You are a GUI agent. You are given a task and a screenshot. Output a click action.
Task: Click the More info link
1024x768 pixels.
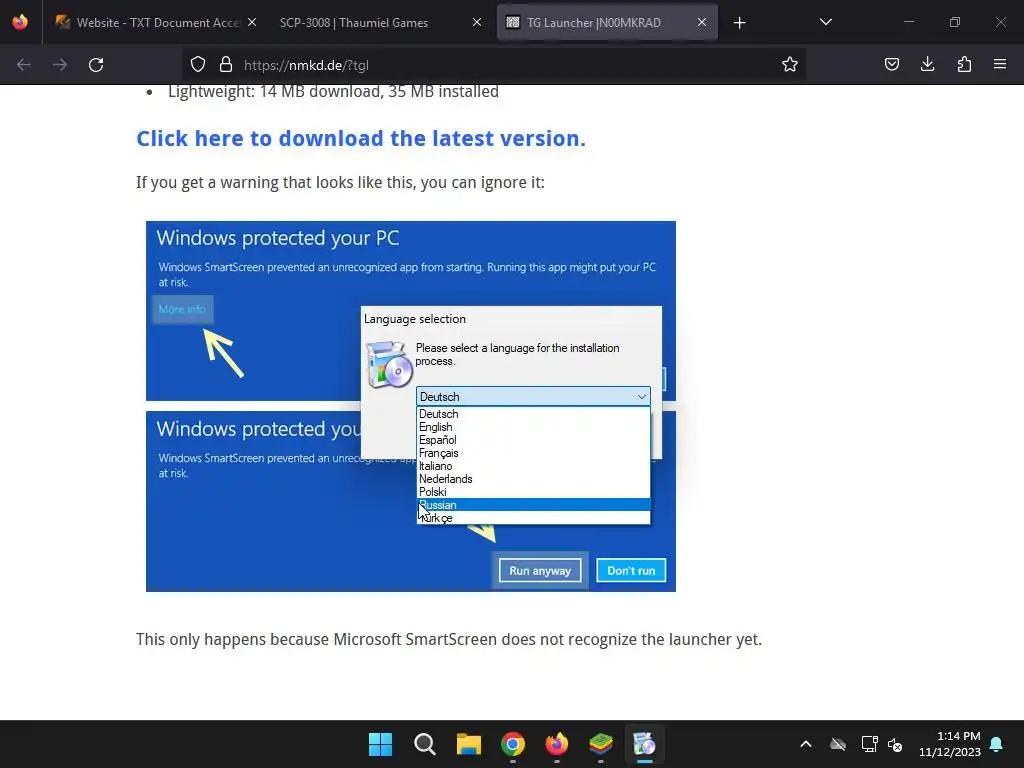182,309
